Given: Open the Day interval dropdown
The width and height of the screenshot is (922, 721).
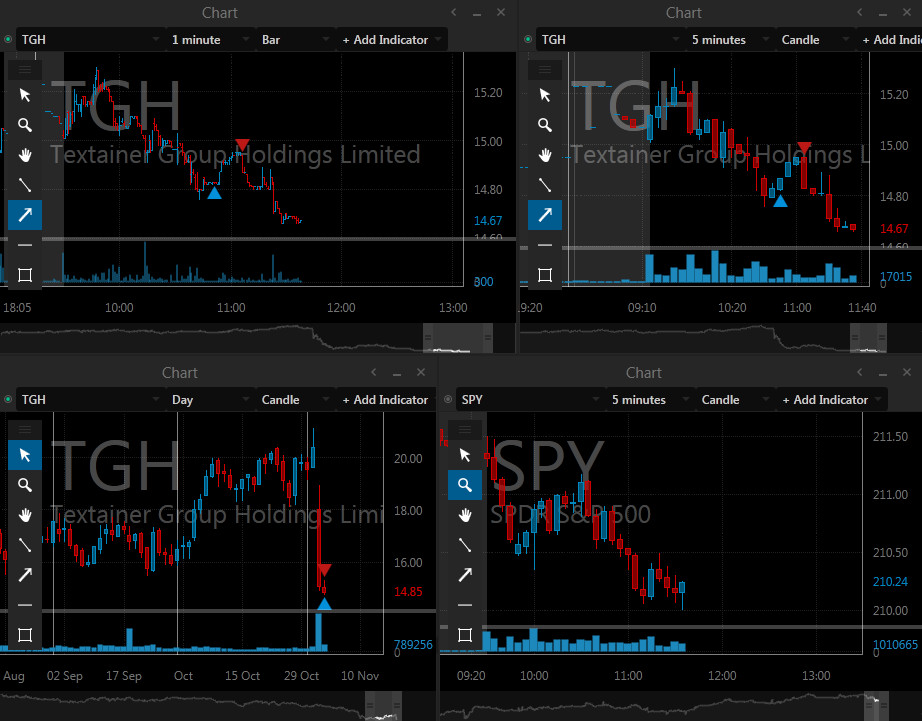Looking at the screenshot, I should pos(210,399).
